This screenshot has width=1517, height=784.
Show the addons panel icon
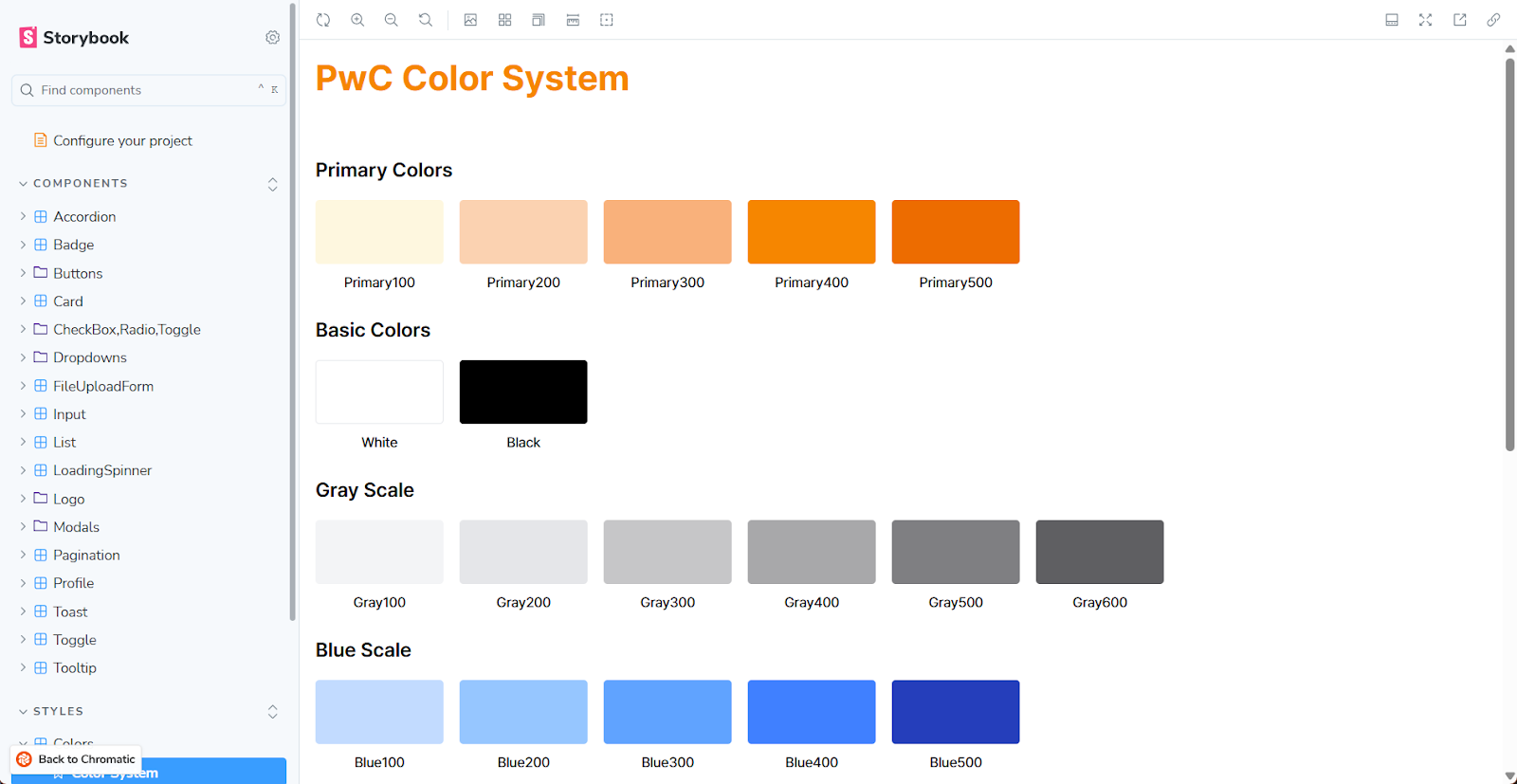(1392, 20)
